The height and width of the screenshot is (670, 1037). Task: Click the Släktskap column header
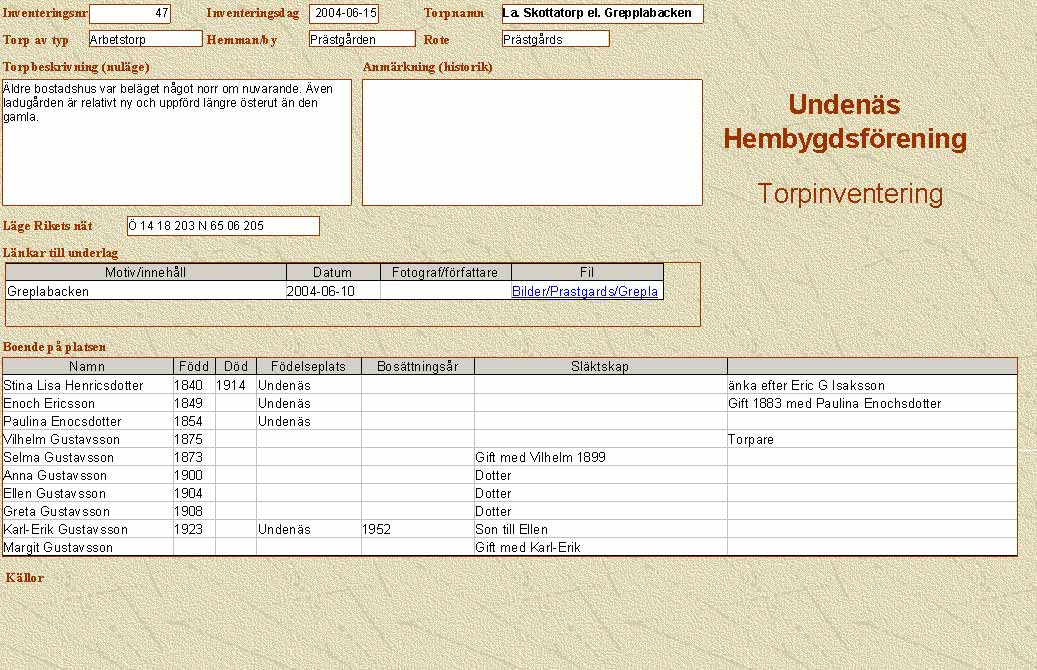point(600,367)
